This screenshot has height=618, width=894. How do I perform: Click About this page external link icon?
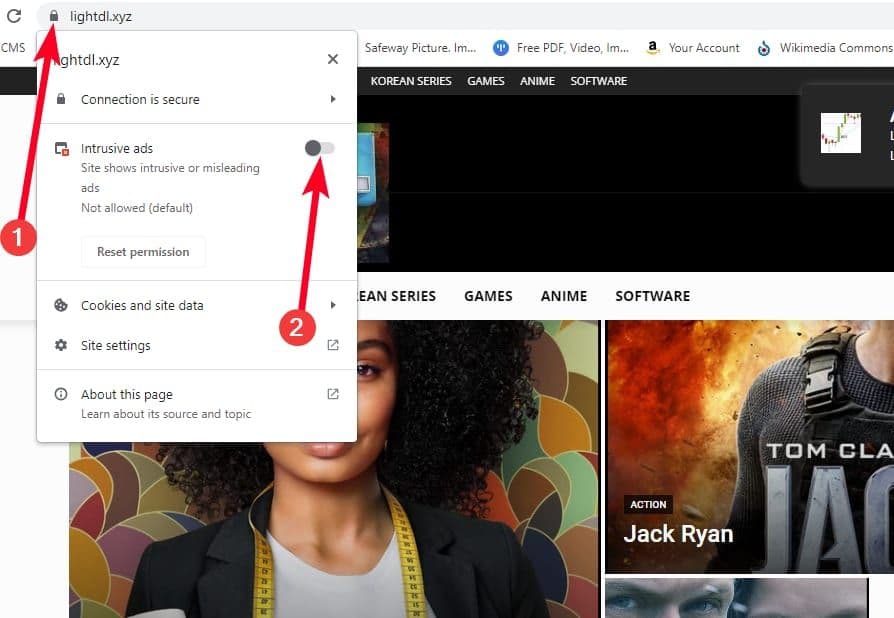click(333, 394)
